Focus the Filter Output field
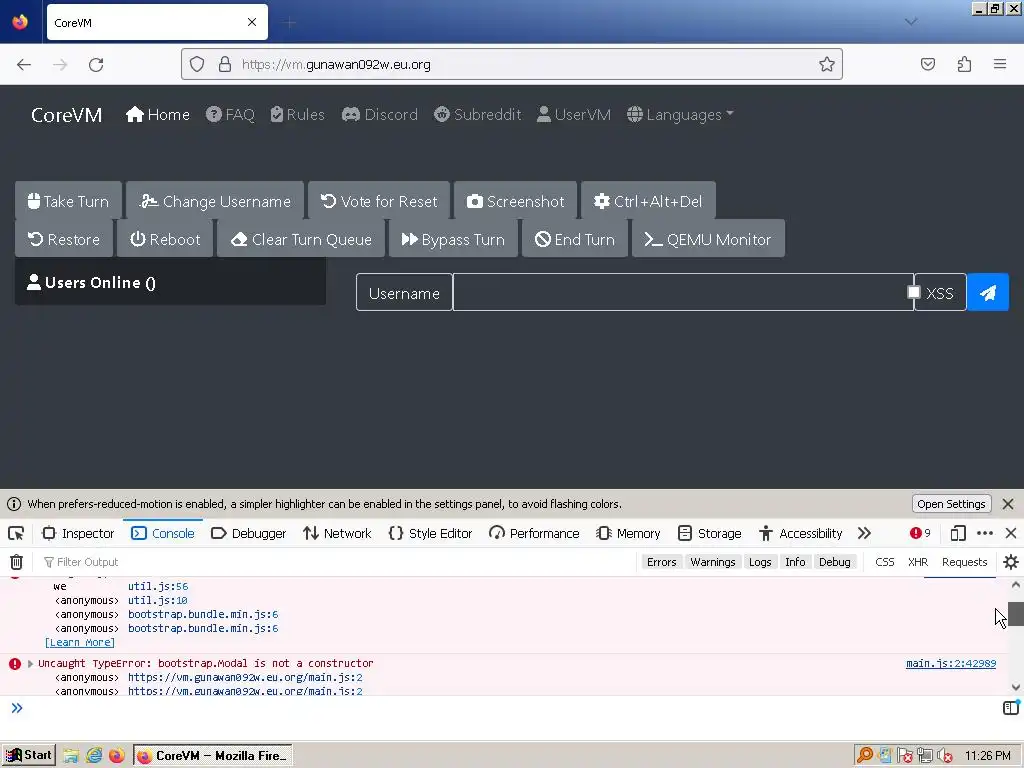The height and width of the screenshot is (768, 1024). pos(336,562)
